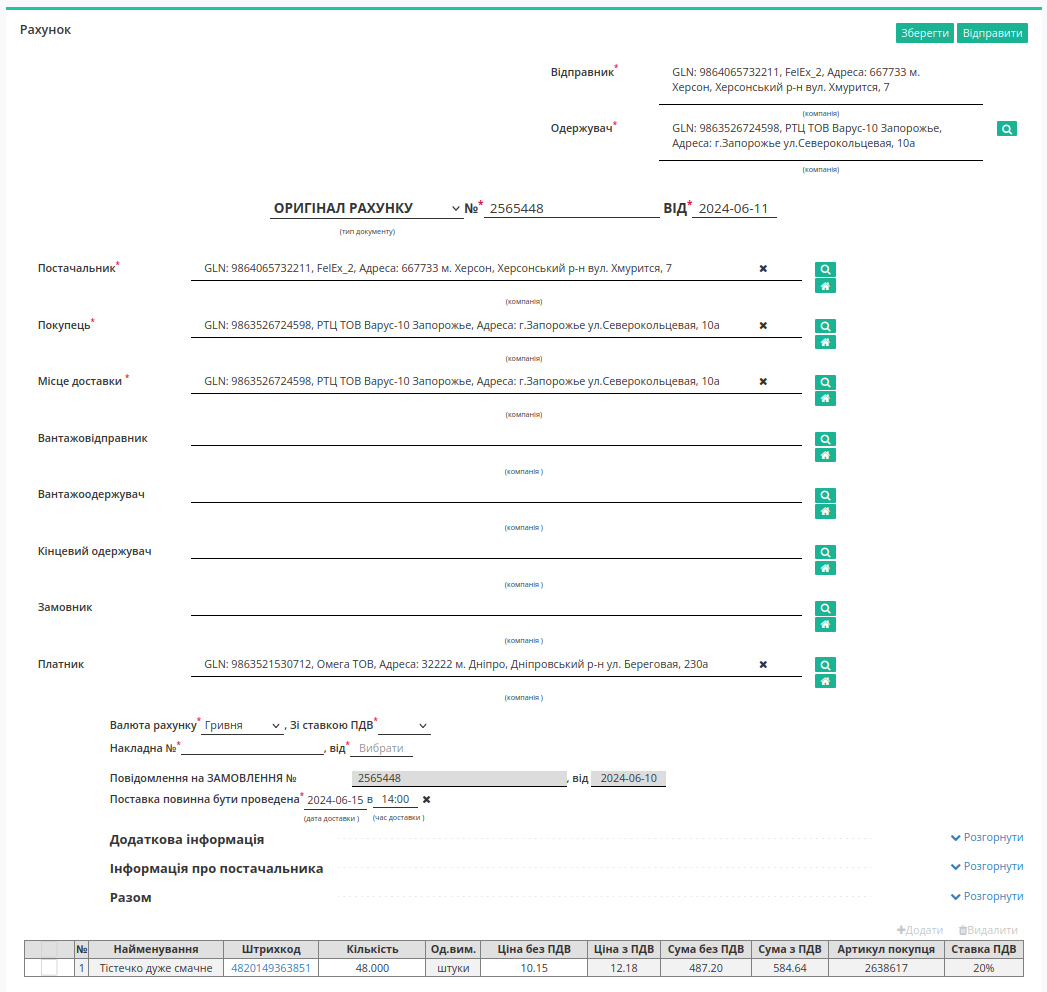
Task: Expand Додаткова інформація section
Action: (x=987, y=837)
